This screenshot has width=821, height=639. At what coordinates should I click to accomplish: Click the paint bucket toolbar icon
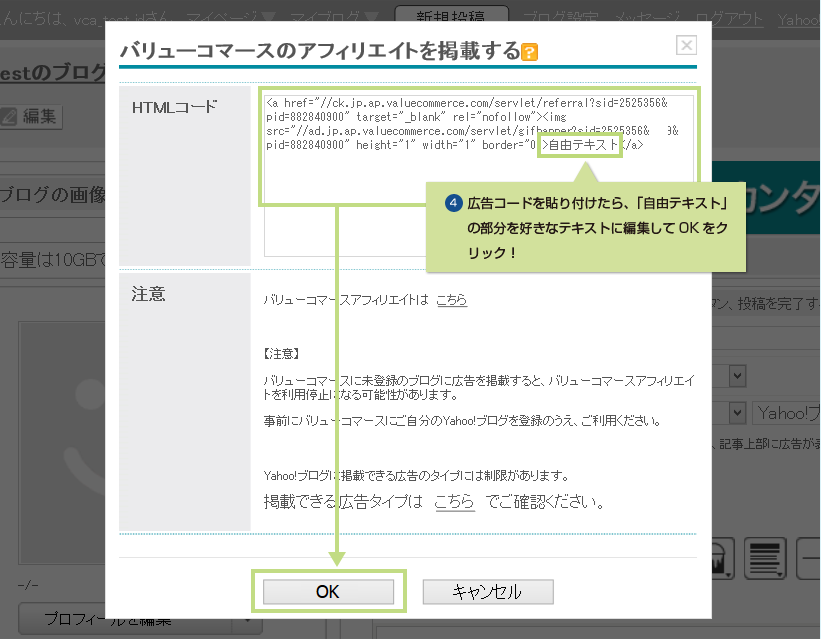pyautogui.click(x=723, y=558)
